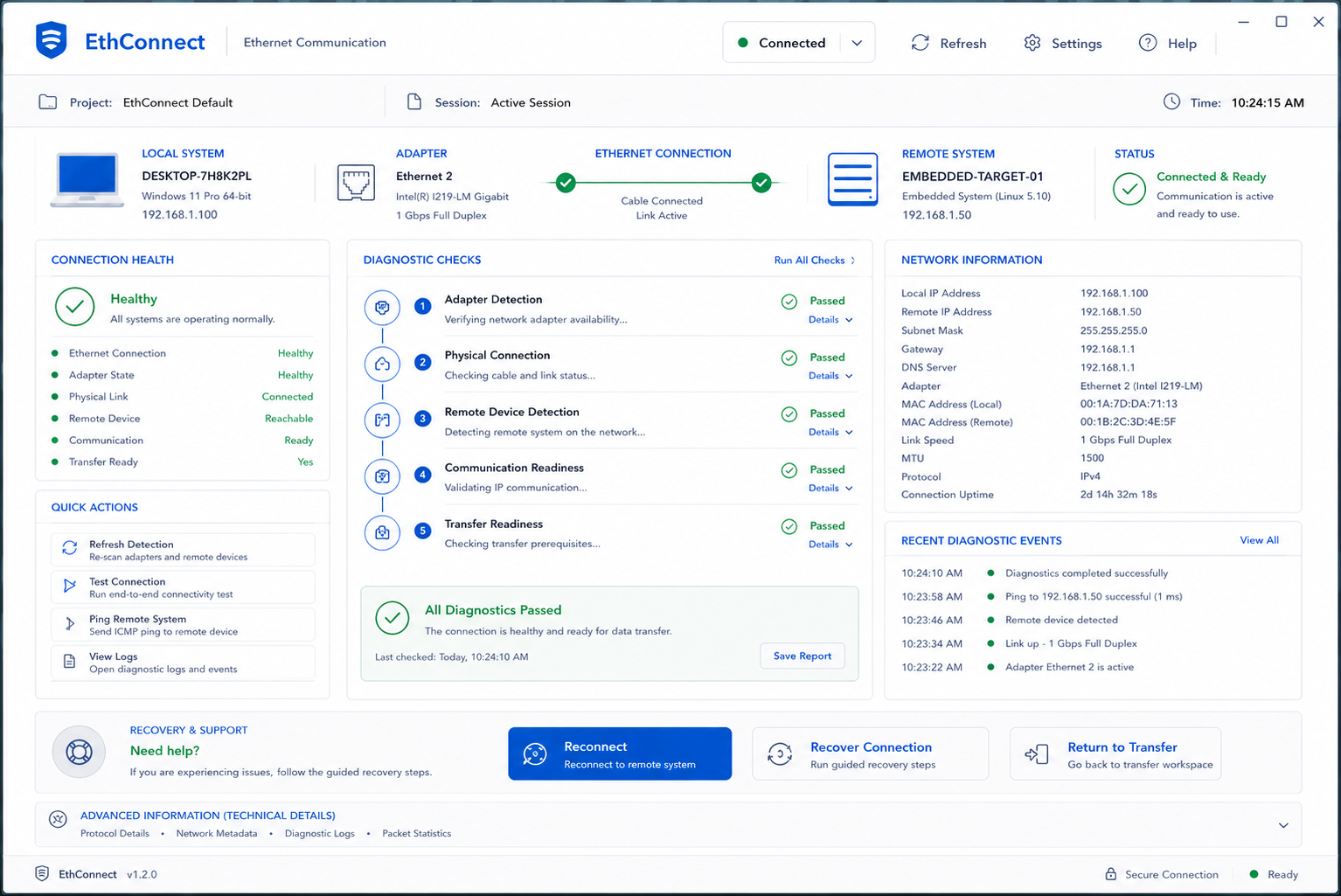Viewport: 1341px width, 896px height.
Task: Click the Connection Uptime value 2d 14h 32m 18s
Action: click(1118, 495)
